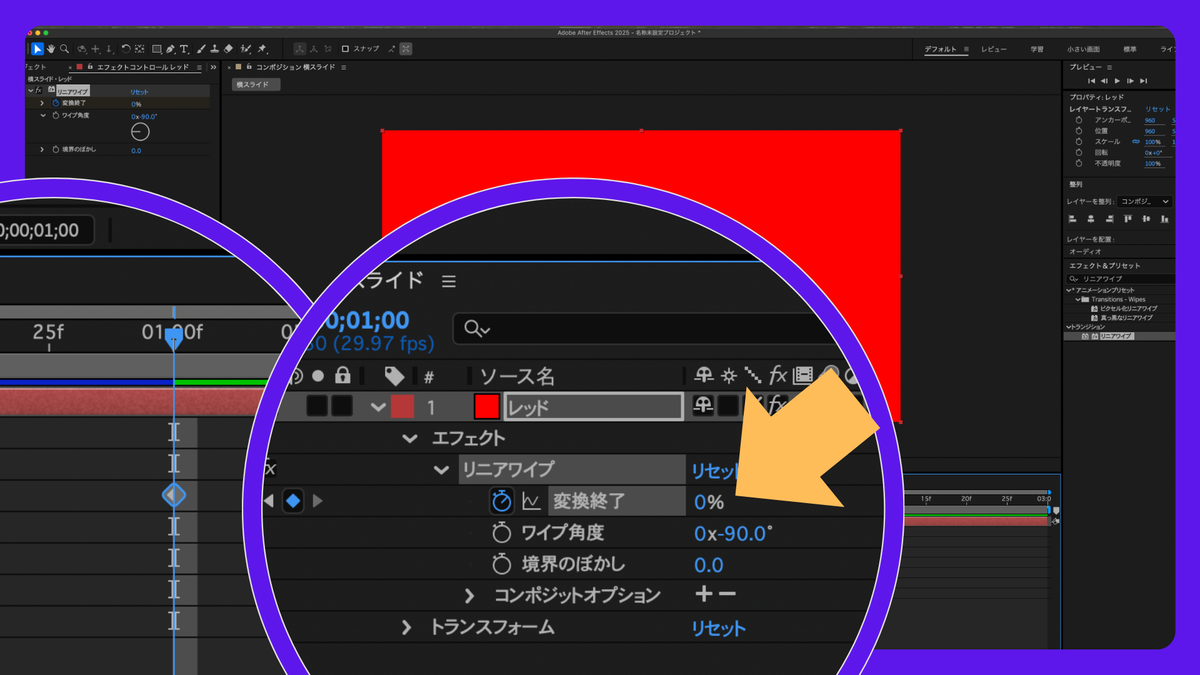Image resolution: width=1200 pixels, height=675 pixels.
Task: Open the レイヤーを整列 dropdown
Action: tap(1145, 201)
